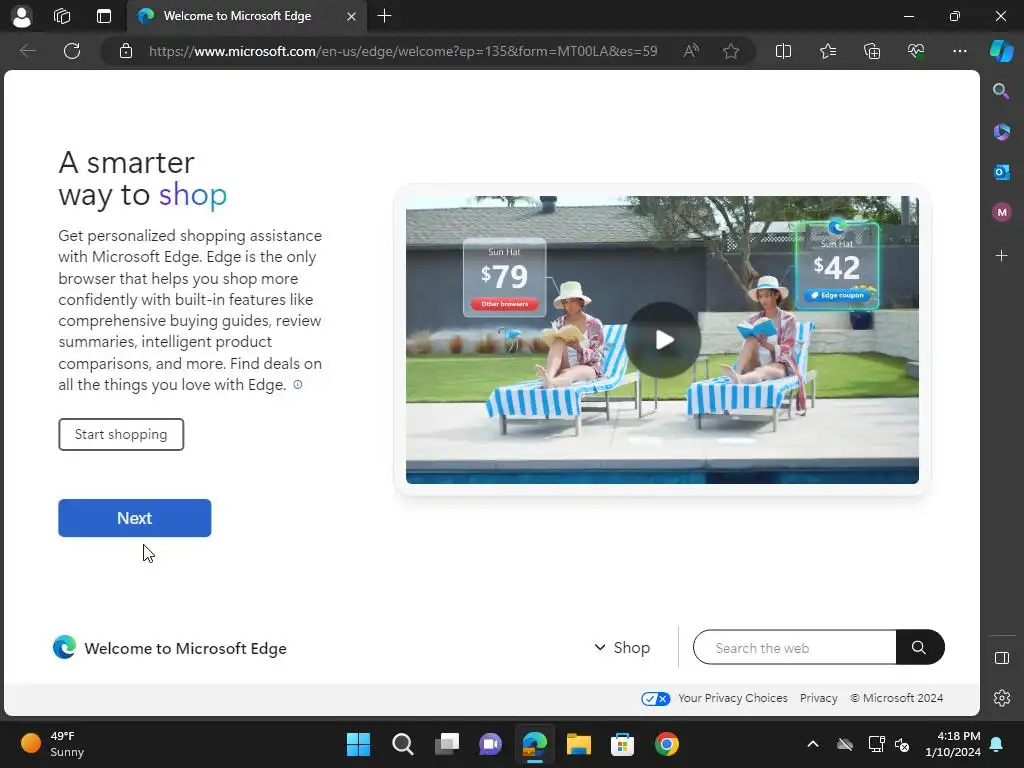
Task: Open the Copilot icon
Action: (x=1002, y=51)
